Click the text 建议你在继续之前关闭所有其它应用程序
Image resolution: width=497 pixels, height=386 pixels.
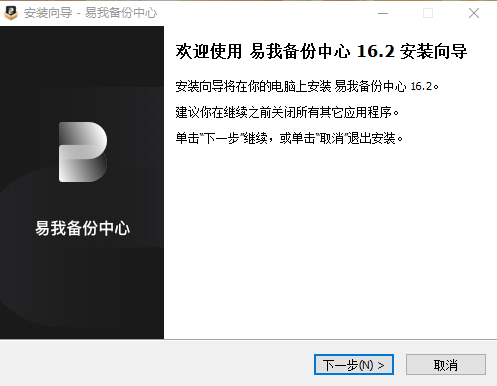(287, 112)
